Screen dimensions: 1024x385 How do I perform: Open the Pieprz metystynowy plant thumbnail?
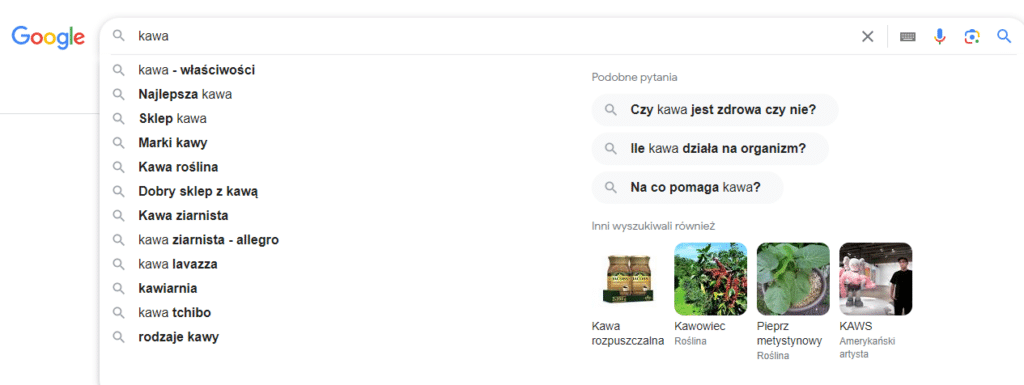coord(793,279)
